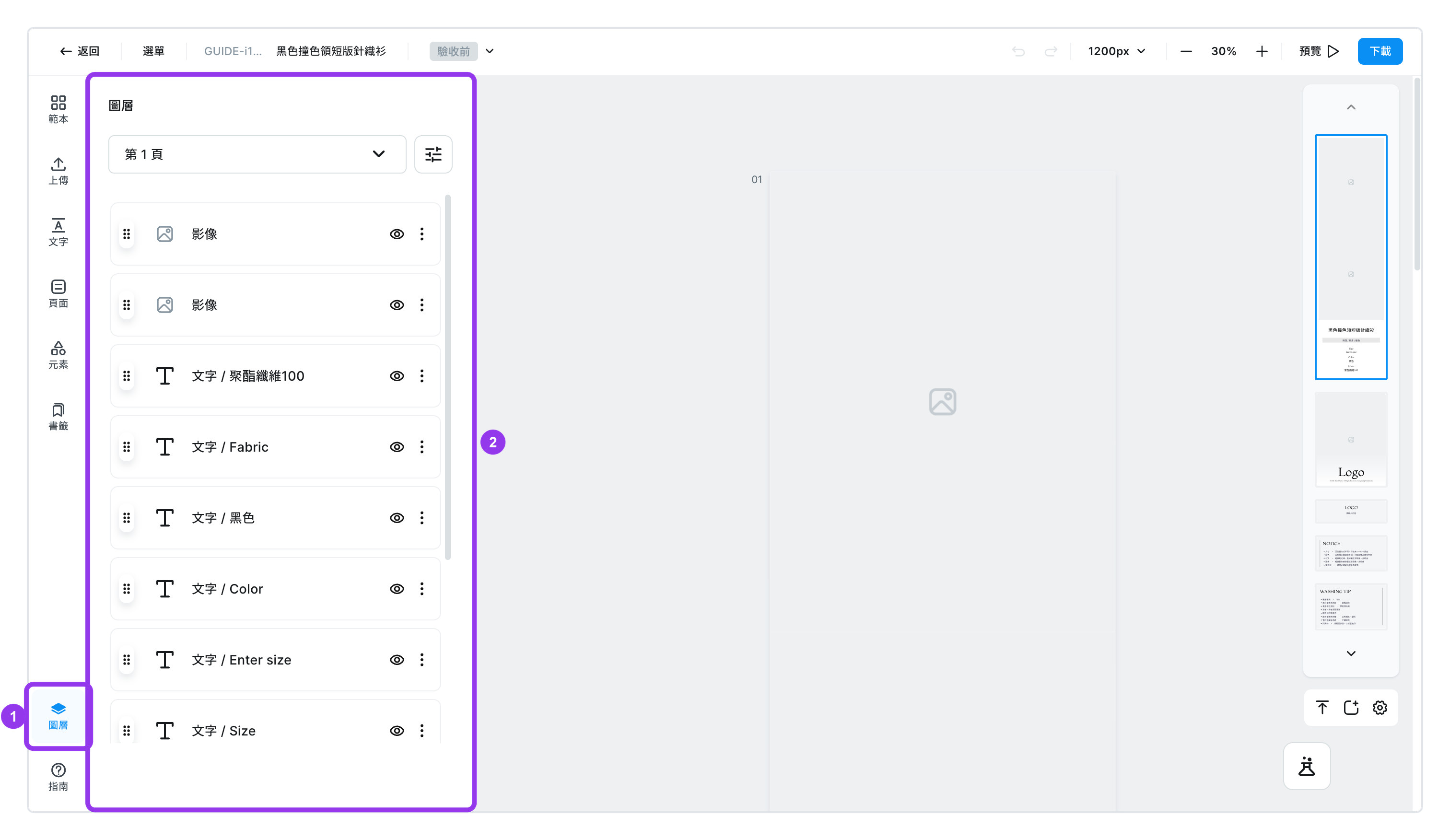
Task: Click the 預覽 preview button
Action: click(x=1319, y=51)
